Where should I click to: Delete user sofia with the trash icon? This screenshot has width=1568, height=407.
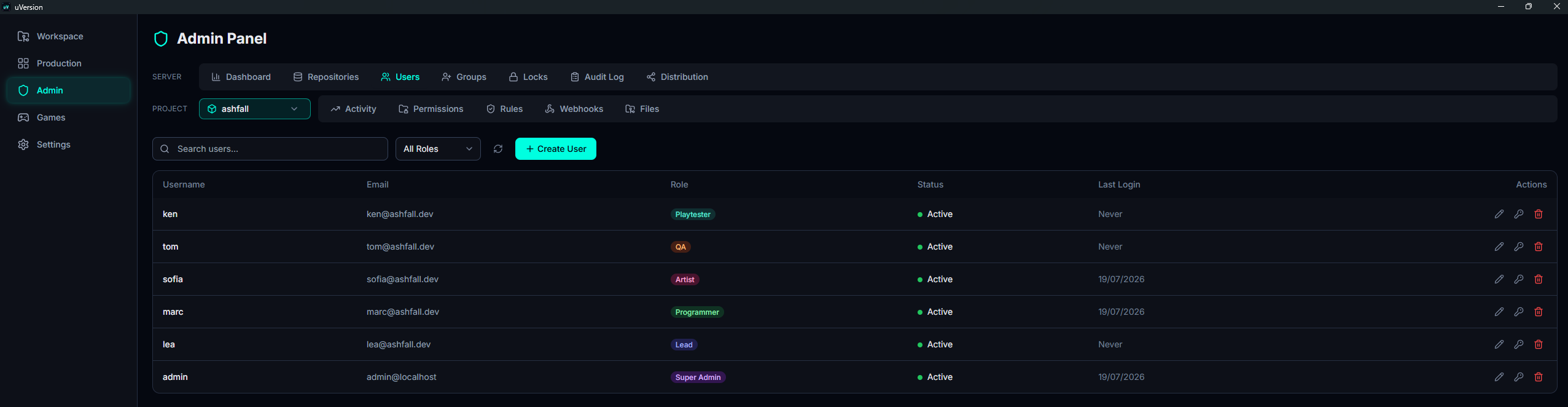tap(1539, 279)
